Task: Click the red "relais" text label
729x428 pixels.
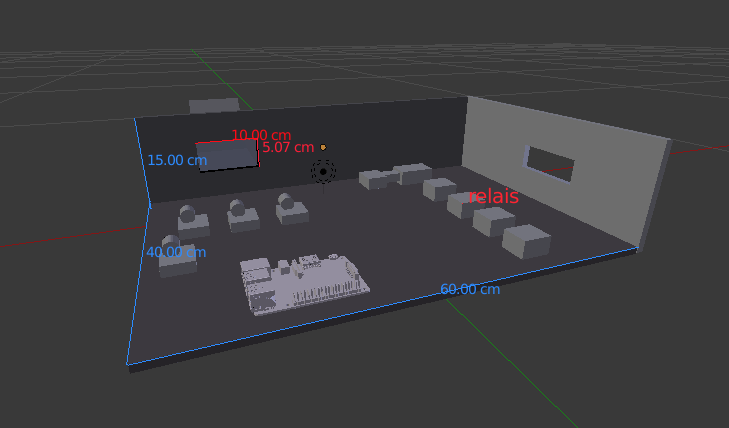Action: [x=494, y=196]
